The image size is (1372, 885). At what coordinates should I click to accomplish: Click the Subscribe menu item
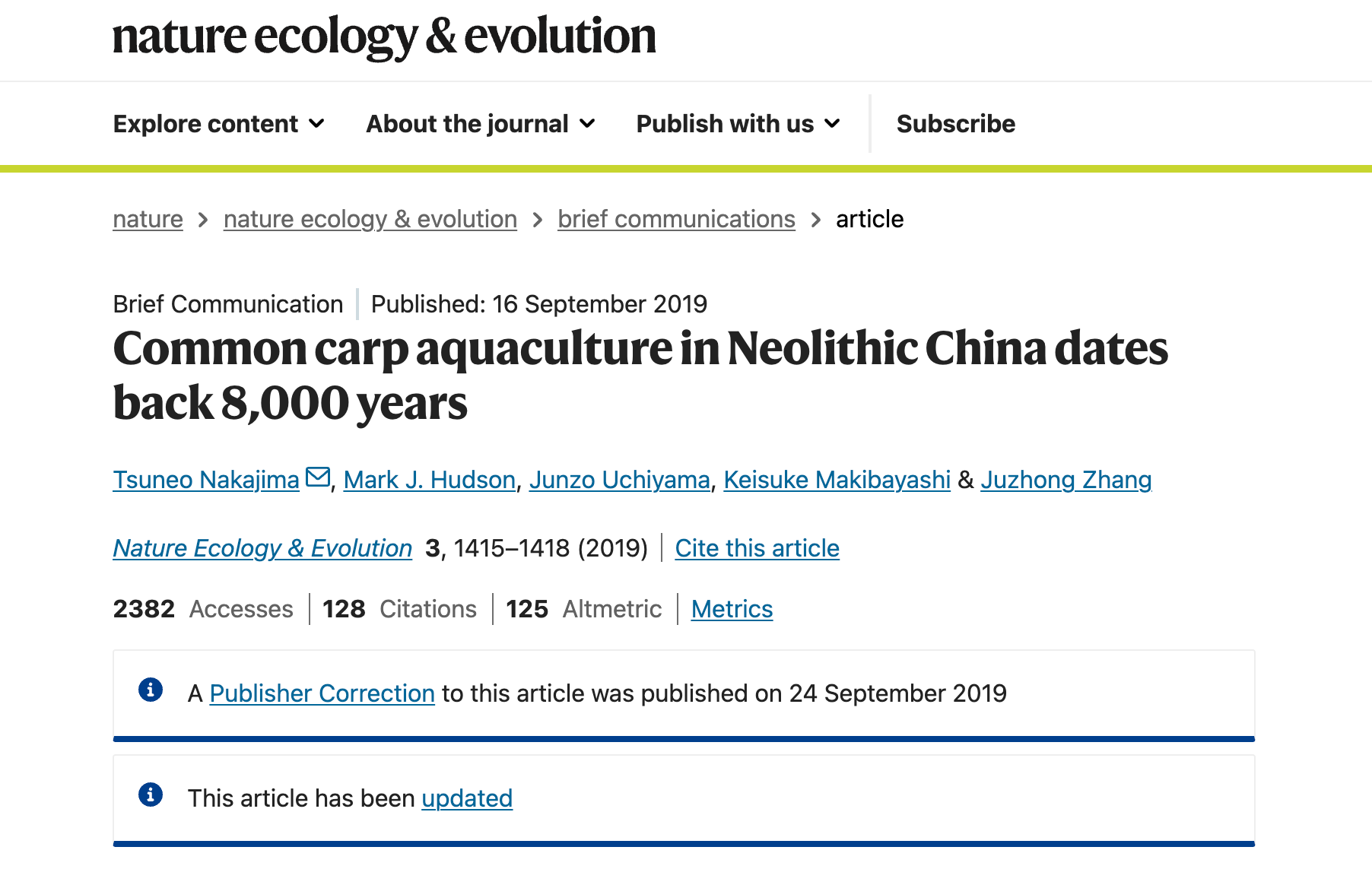coord(955,124)
